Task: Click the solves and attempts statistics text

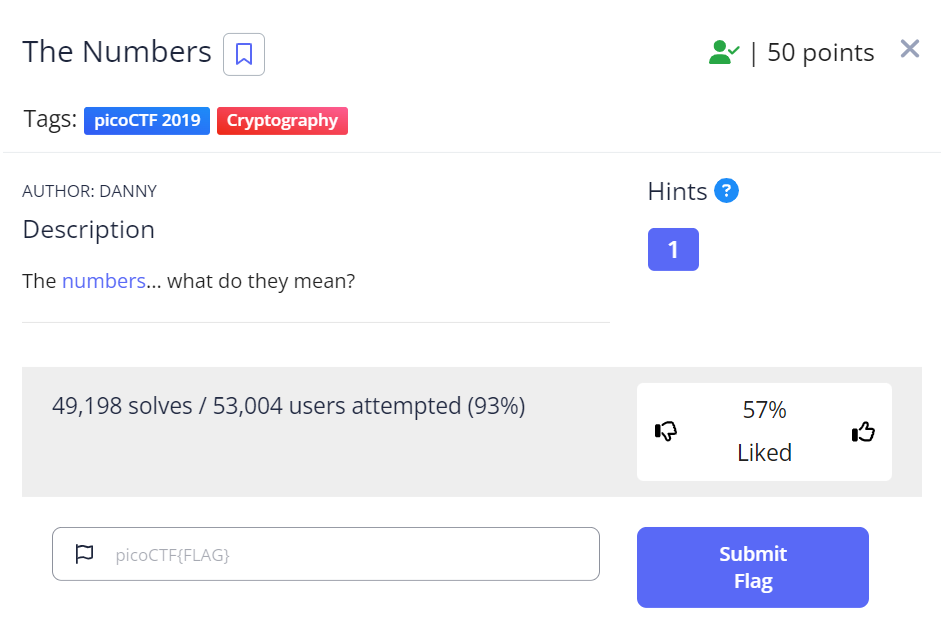Action: 288,406
